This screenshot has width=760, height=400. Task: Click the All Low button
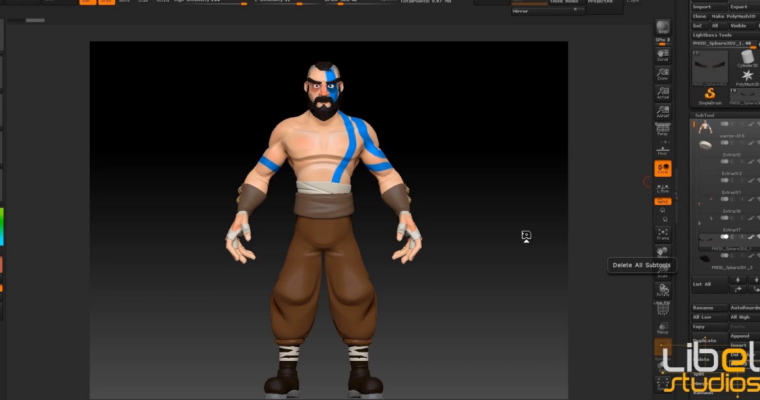coord(710,317)
